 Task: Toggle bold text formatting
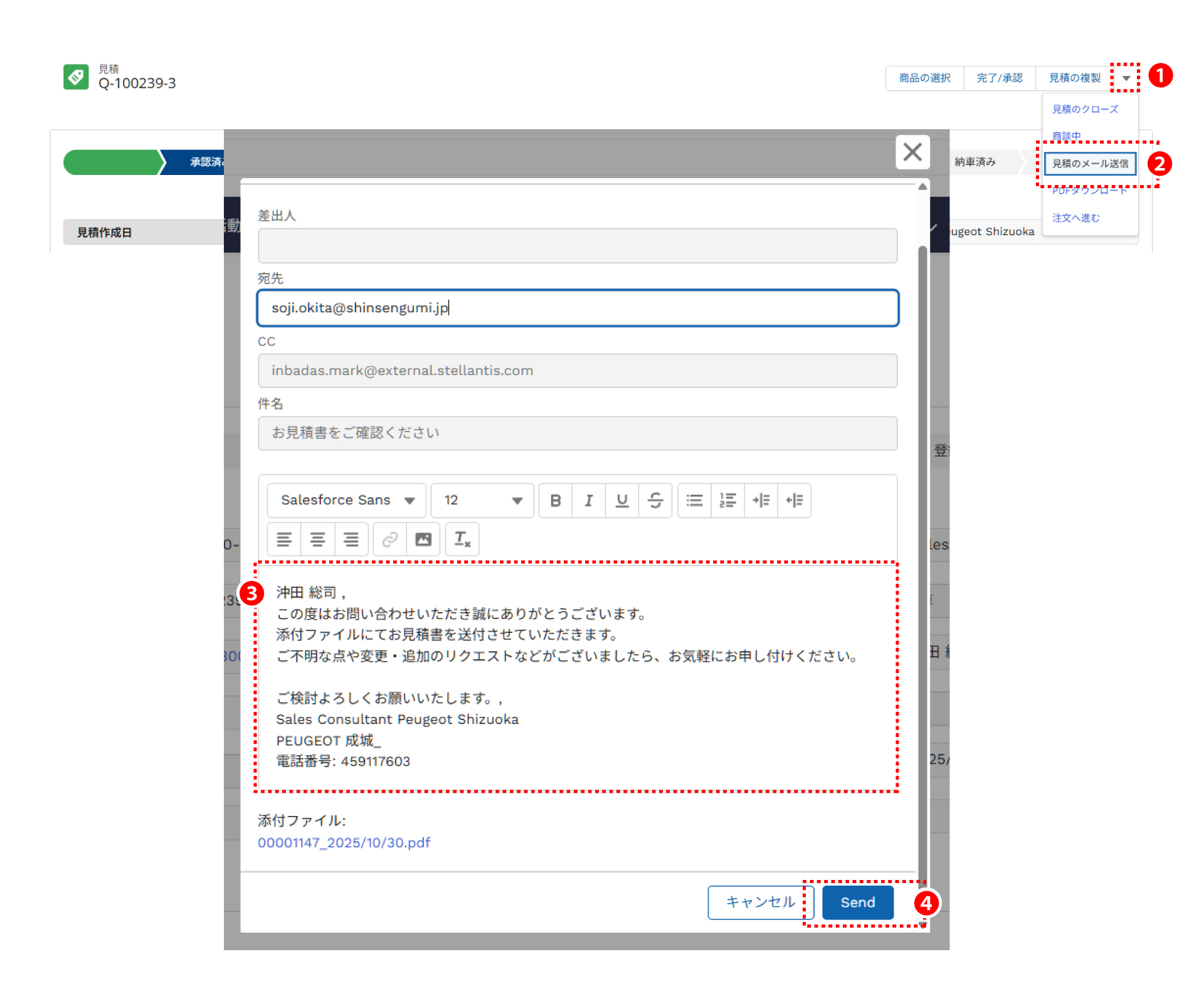tap(555, 500)
